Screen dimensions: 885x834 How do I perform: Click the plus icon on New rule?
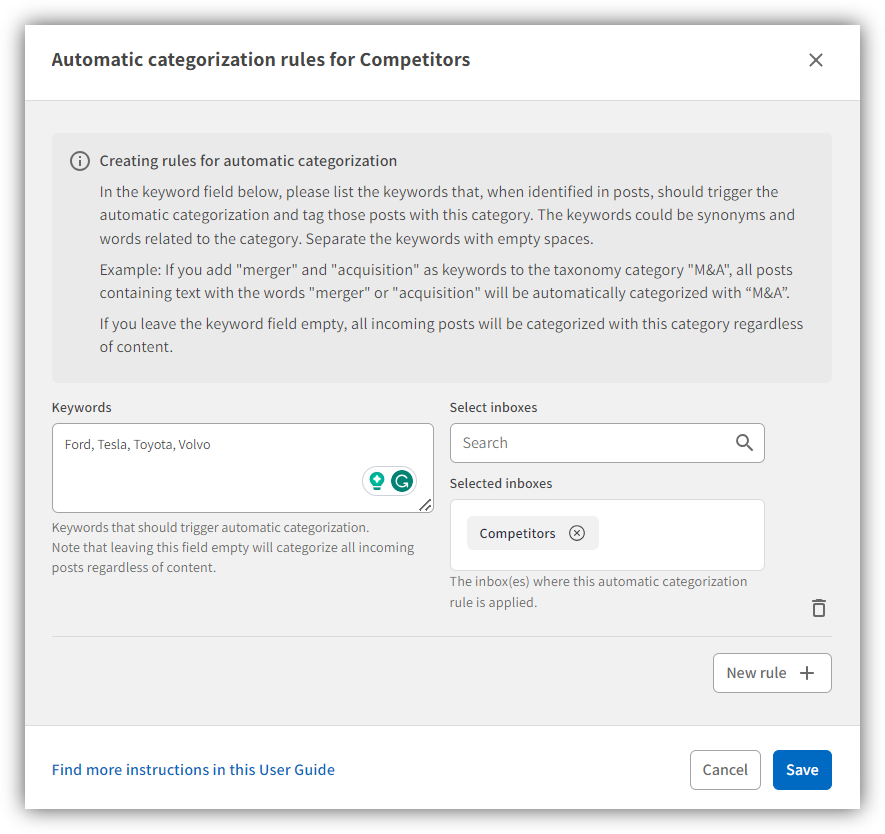pos(807,673)
